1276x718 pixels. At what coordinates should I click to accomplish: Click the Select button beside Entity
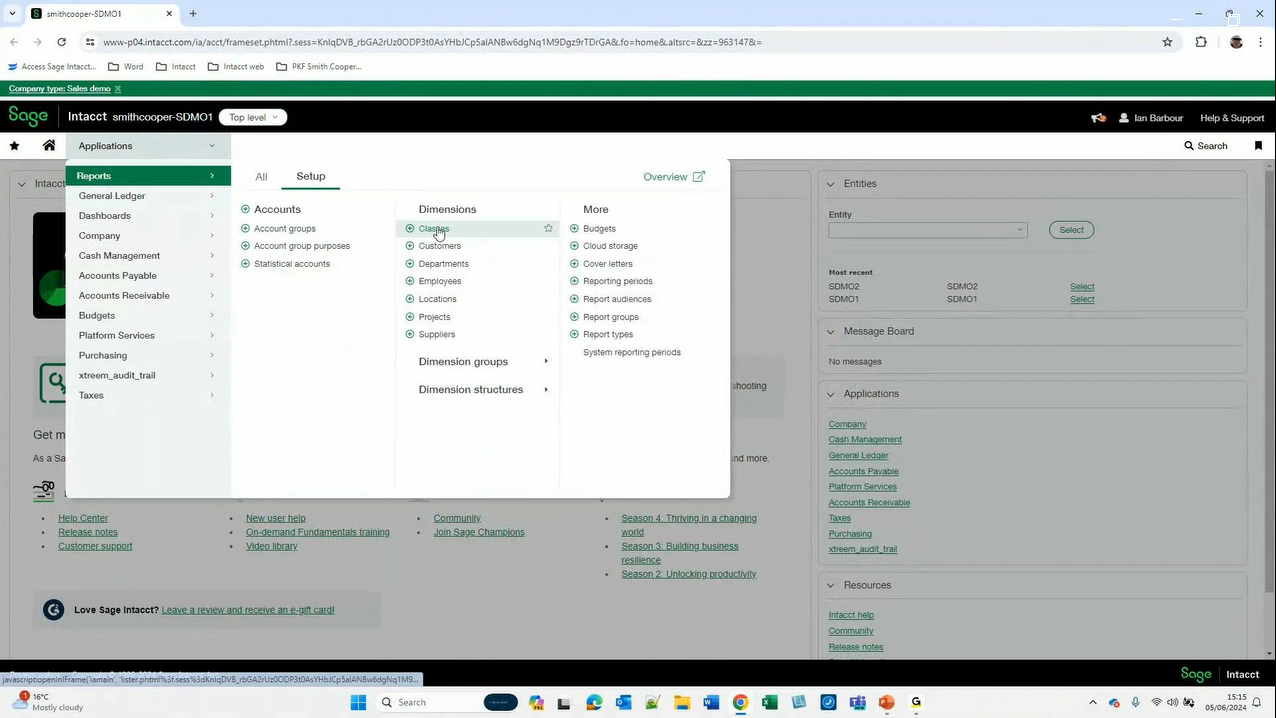(x=1072, y=230)
